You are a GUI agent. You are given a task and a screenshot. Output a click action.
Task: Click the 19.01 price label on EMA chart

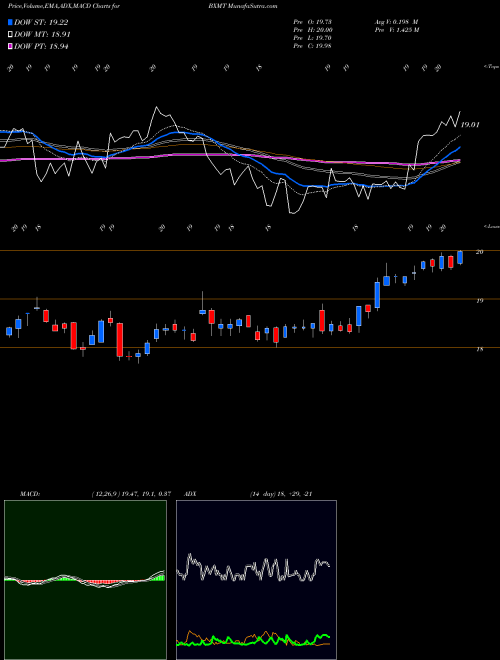(470, 125)
